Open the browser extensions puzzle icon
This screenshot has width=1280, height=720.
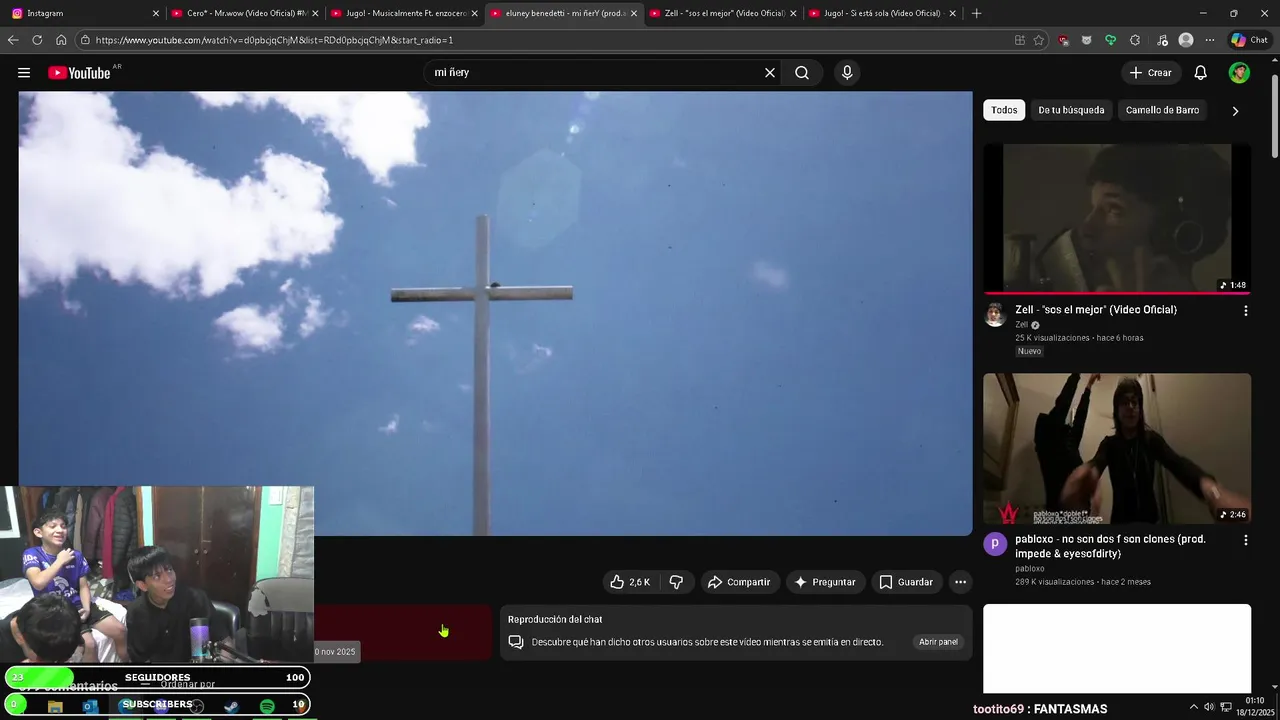(x=1135, y=40)
